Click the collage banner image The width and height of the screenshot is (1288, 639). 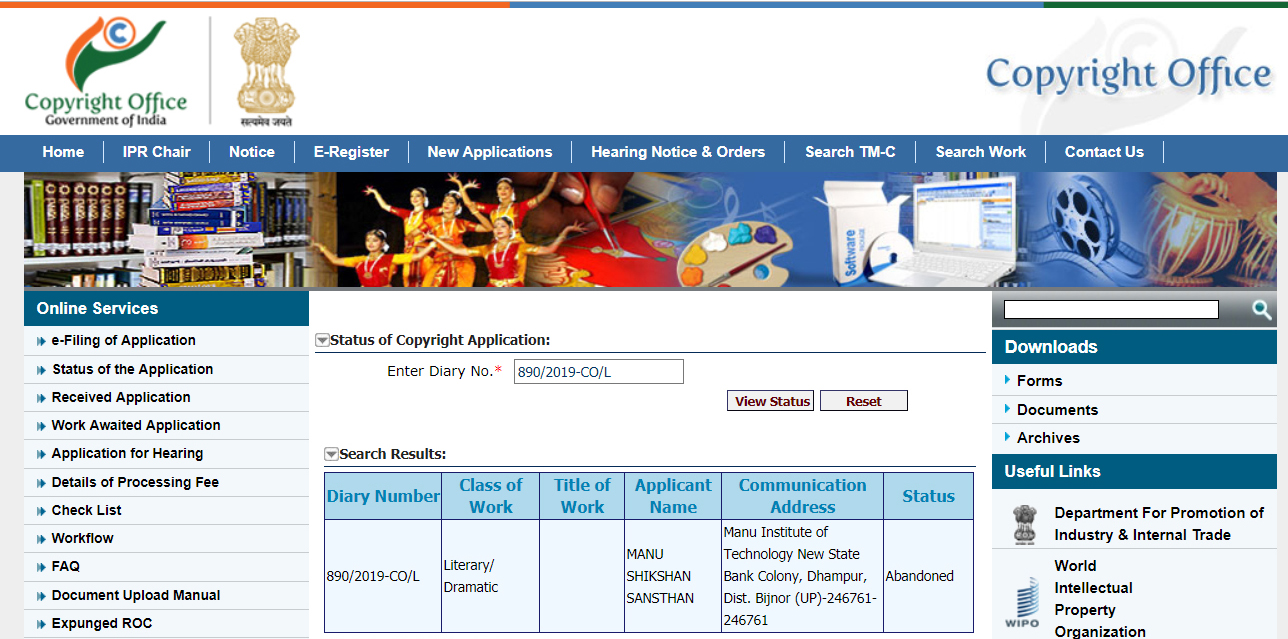[x=650, y=230]
